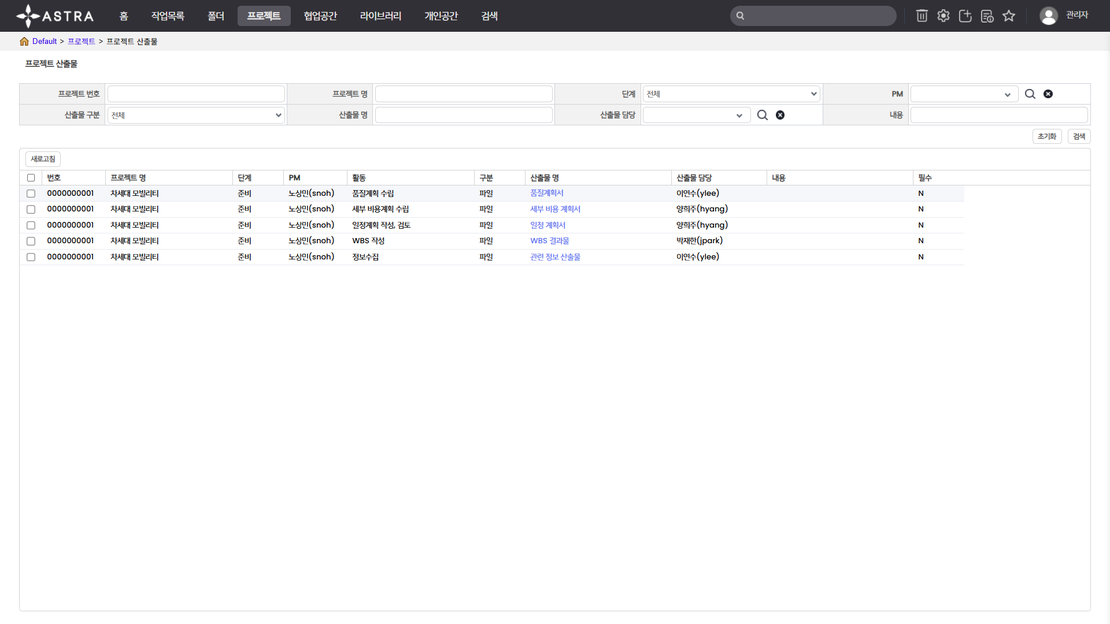This screenshot has height=624, width=1110.
Task: Click the 프로젝트 명 column header
Action: coord(128,178)
